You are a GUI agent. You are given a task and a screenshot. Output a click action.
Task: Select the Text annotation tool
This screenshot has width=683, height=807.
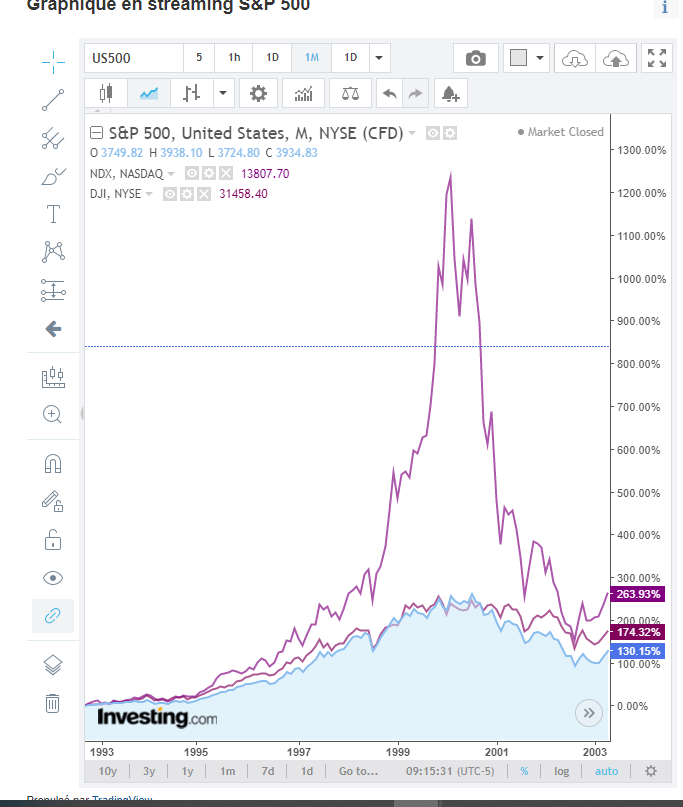point(53,214)
